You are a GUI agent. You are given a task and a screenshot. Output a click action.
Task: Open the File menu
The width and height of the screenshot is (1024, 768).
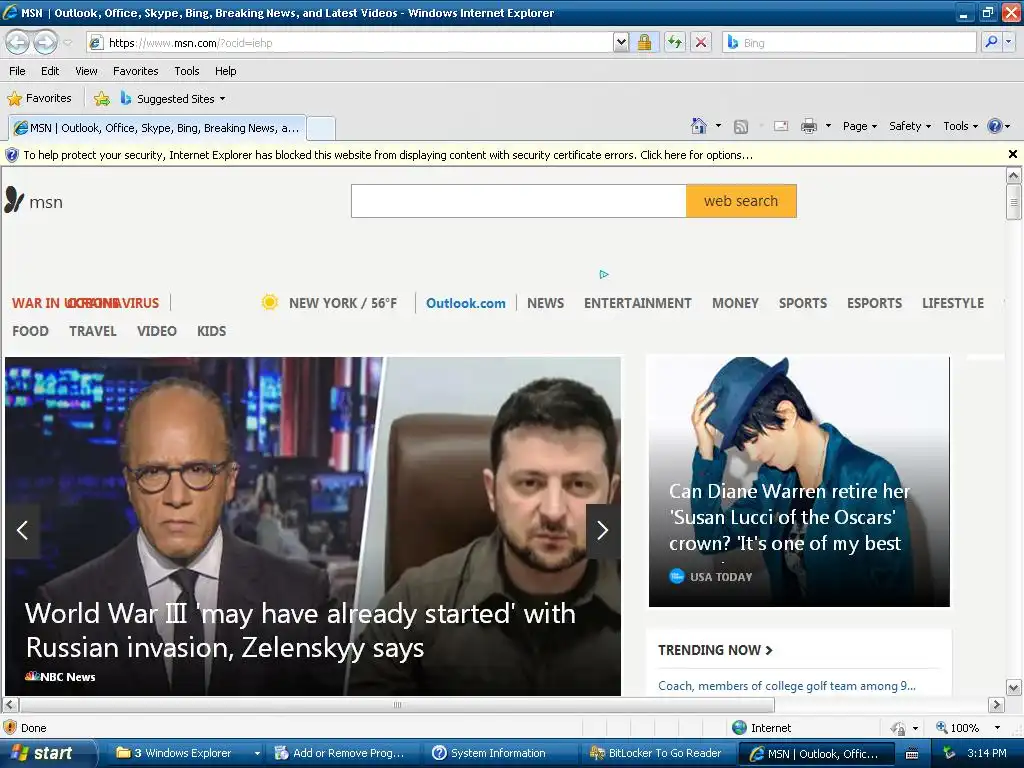click(x=18, y=71)
